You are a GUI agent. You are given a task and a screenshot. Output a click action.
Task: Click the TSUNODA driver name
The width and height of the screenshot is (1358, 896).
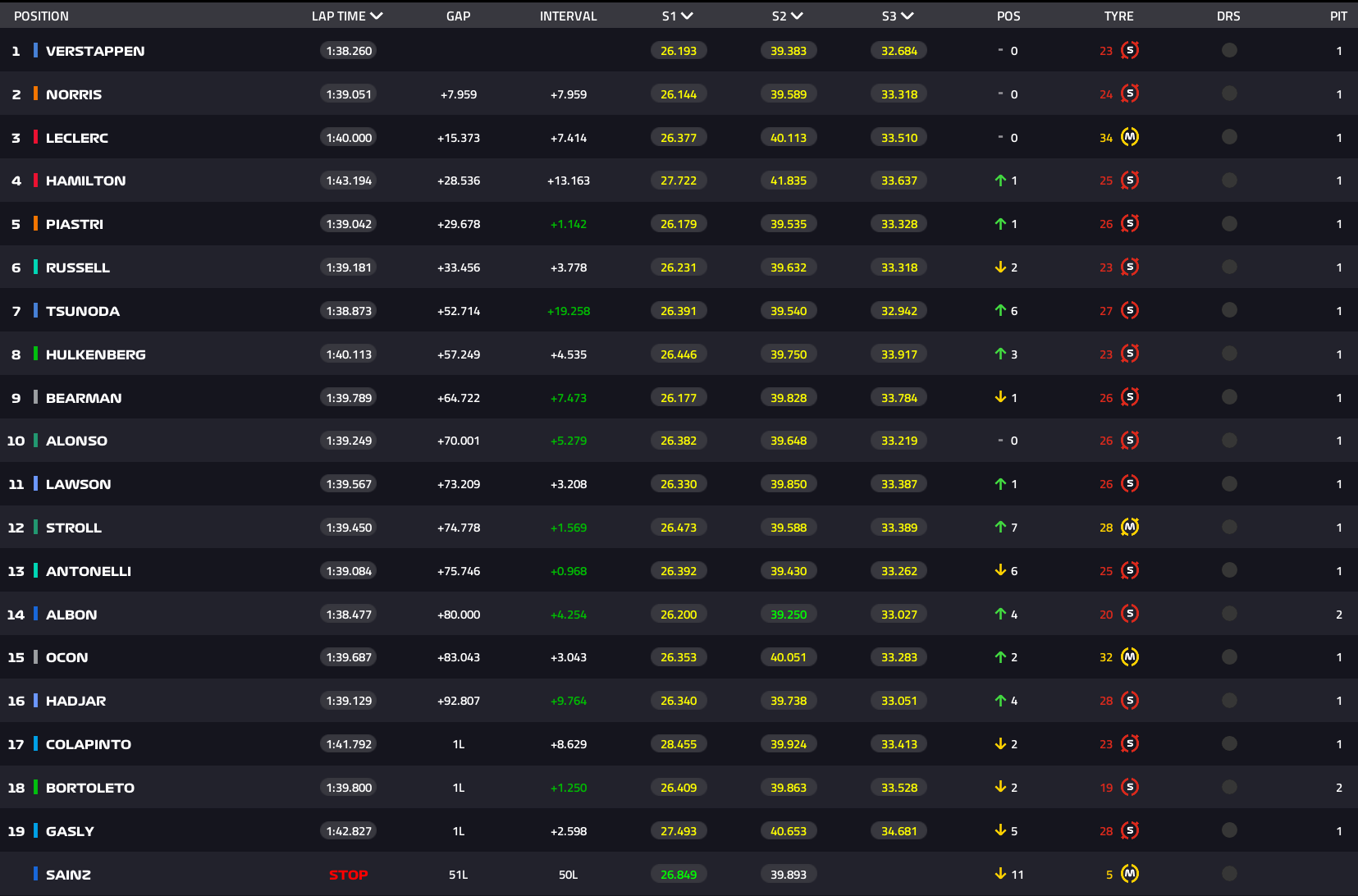pyautogui.click(x=83, y=311)
